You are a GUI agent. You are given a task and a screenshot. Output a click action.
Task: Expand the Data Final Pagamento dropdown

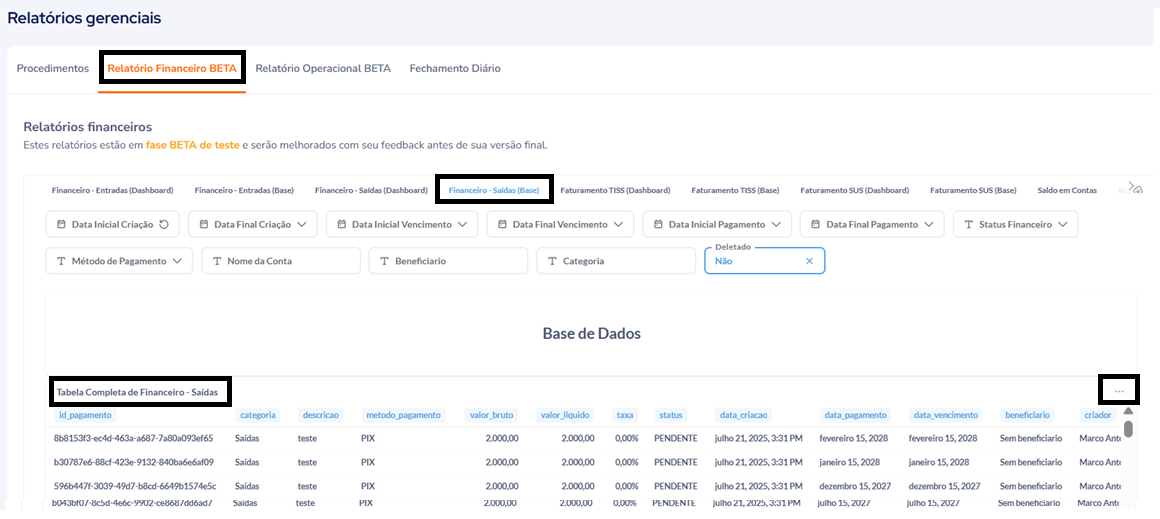coord(928,225)
